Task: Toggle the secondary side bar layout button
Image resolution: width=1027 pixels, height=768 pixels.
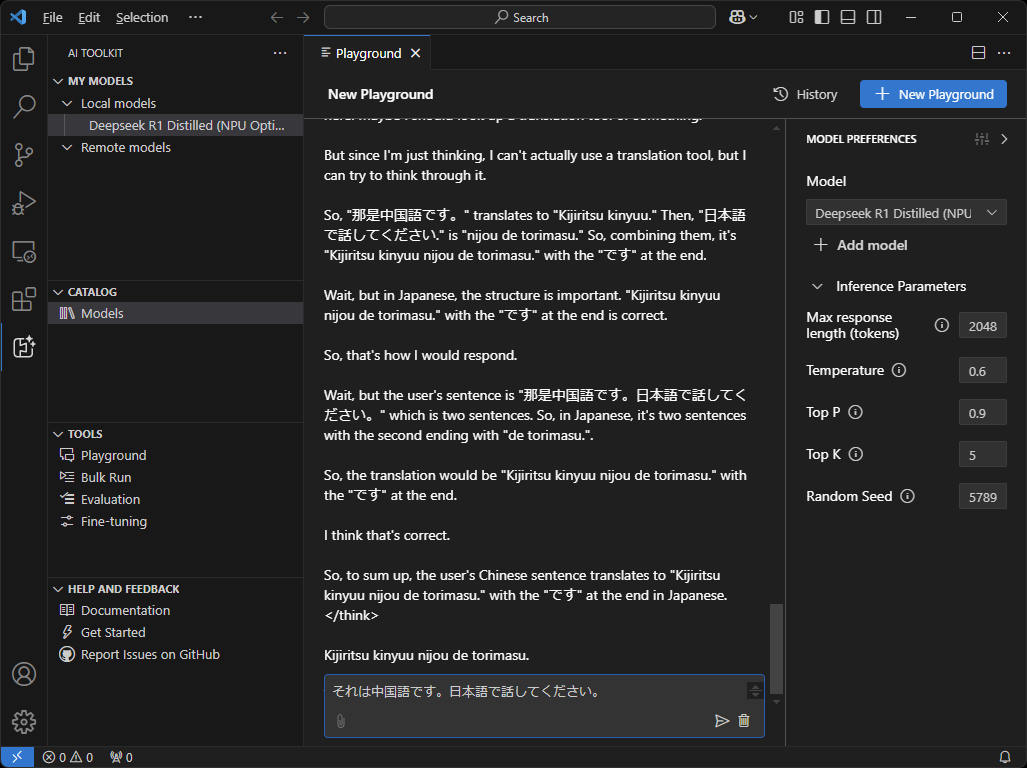Action: tap(874, 17)
